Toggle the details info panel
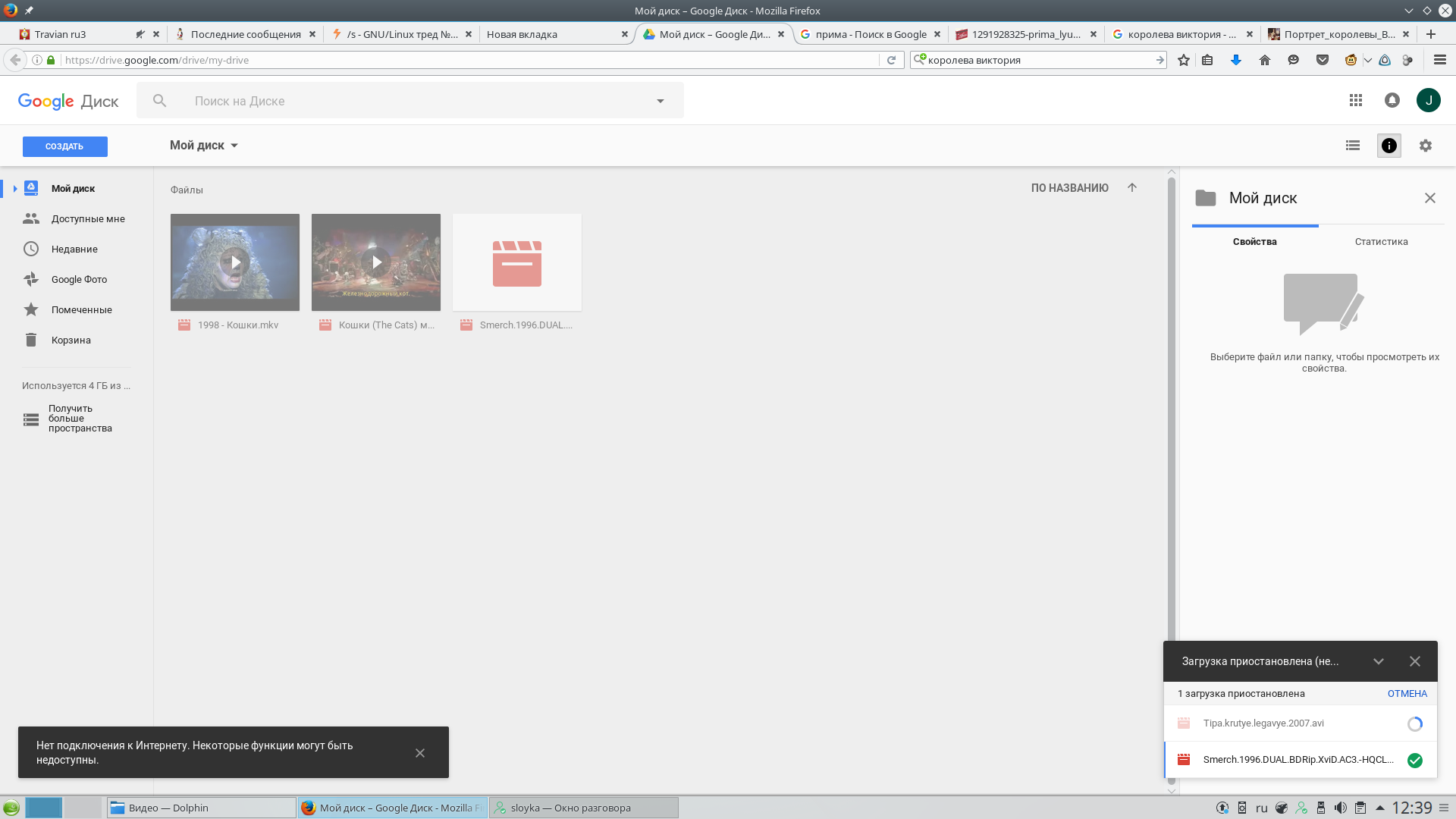Image resolution: width=1456 pixels, height=819 pixels. point(1389,146)
